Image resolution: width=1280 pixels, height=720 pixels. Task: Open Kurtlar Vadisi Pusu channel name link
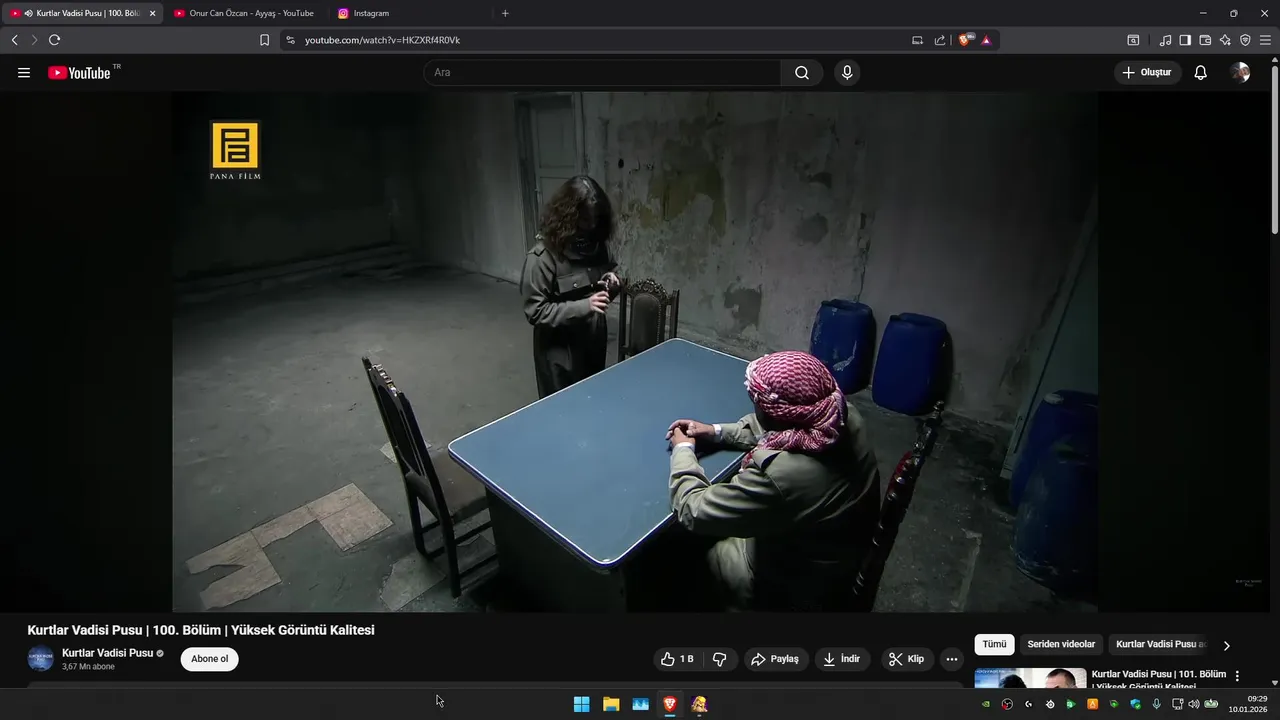click(x=107, y=653)
